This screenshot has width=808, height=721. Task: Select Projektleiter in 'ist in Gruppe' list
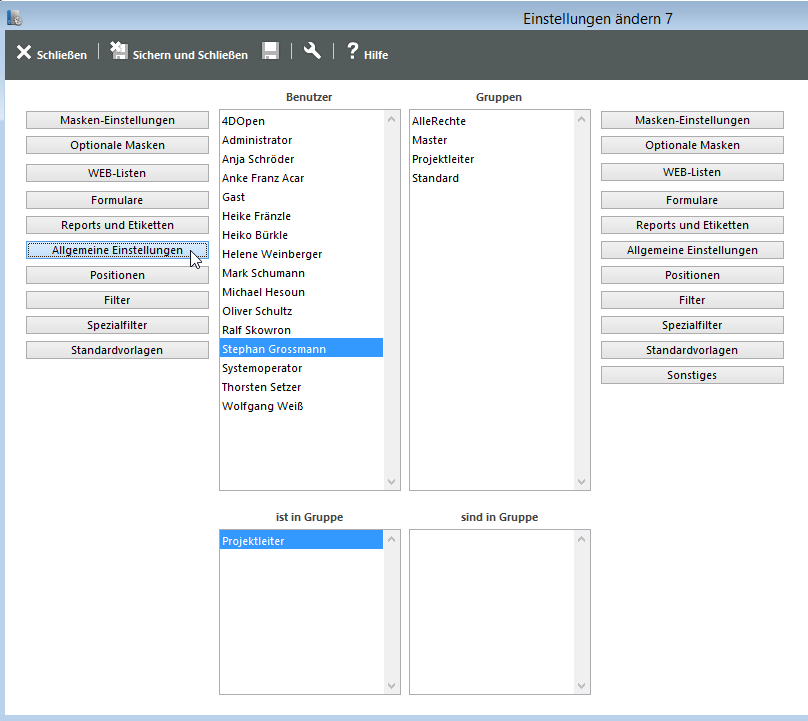254,541
